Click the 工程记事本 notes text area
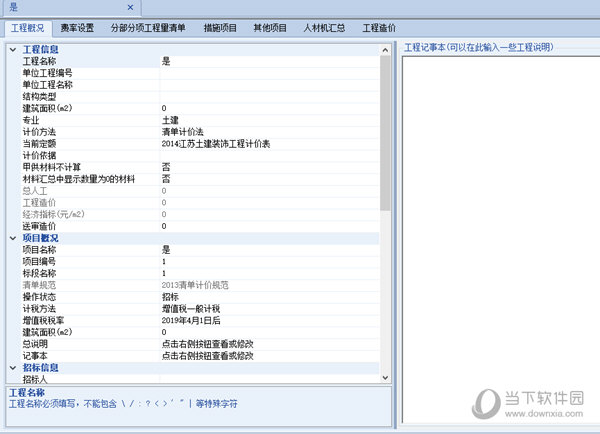600x434 pixels. [x=501, y=240]
